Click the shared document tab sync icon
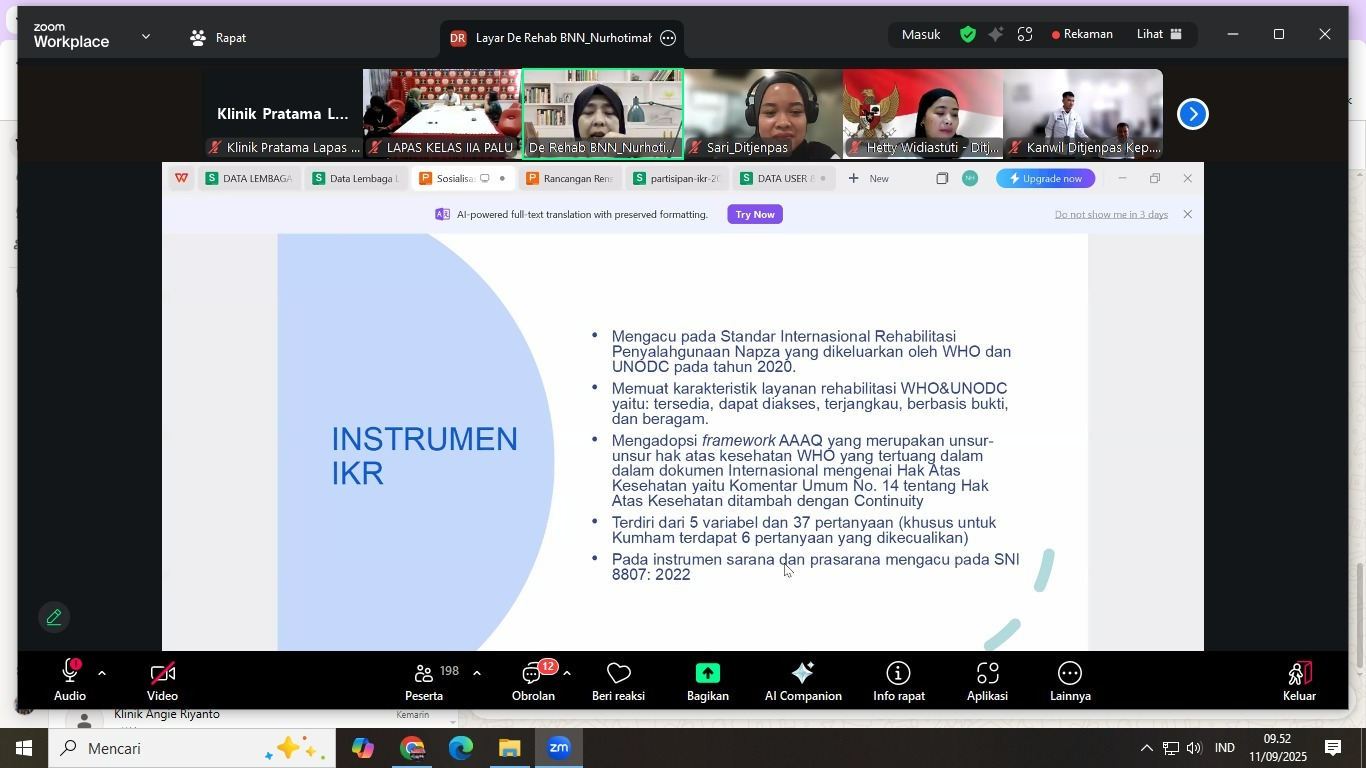 point(485,179)
